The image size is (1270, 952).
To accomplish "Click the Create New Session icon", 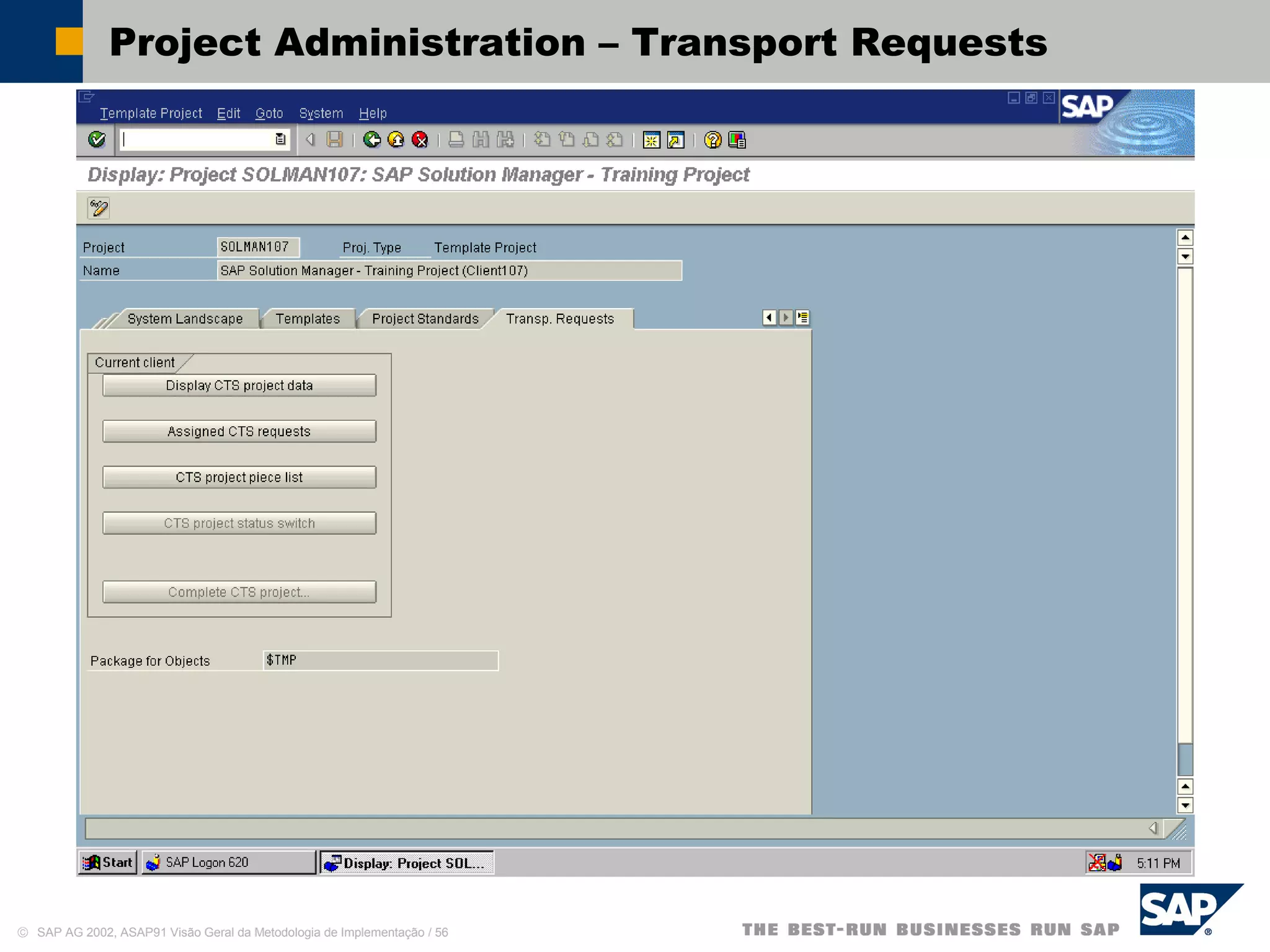I will [x=652, y=140].
